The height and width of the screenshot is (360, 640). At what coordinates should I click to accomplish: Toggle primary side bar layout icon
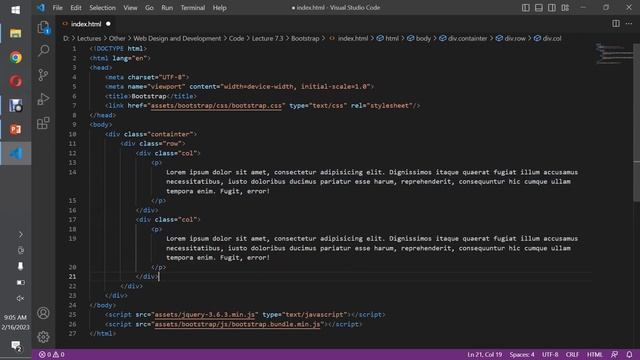526,8
